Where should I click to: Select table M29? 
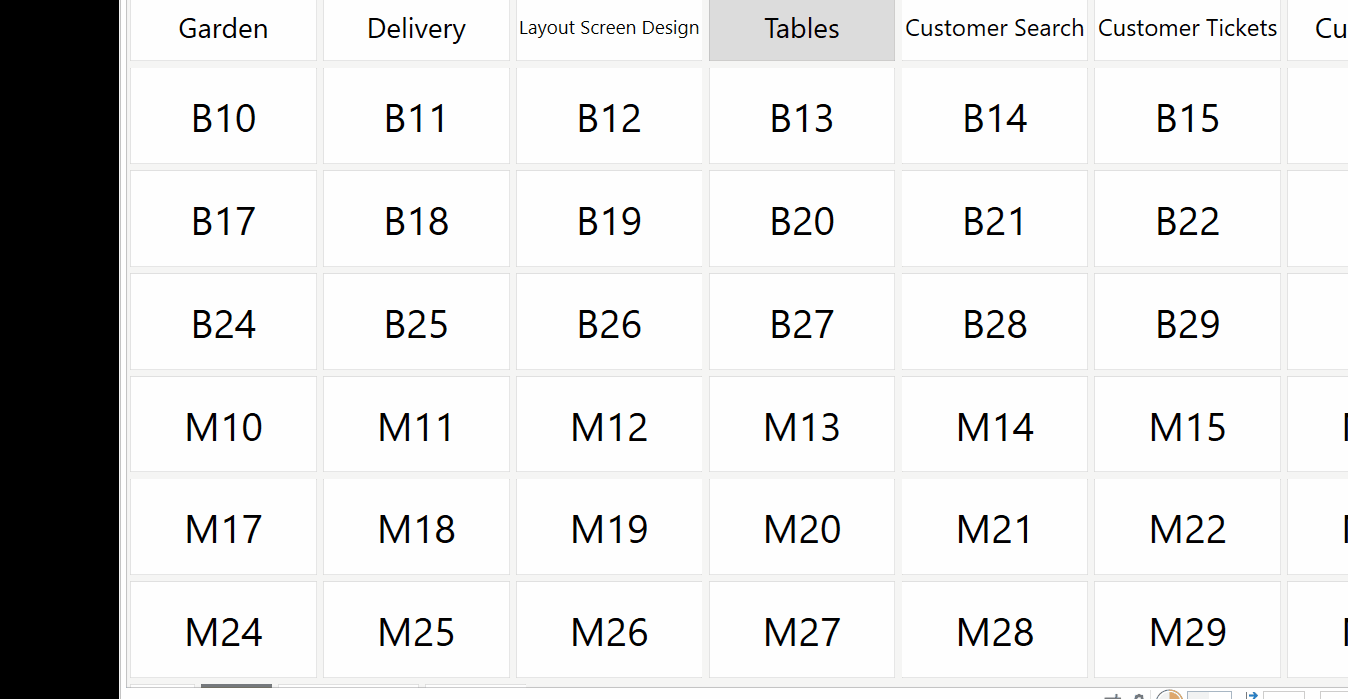click(x=1187, y=630)
